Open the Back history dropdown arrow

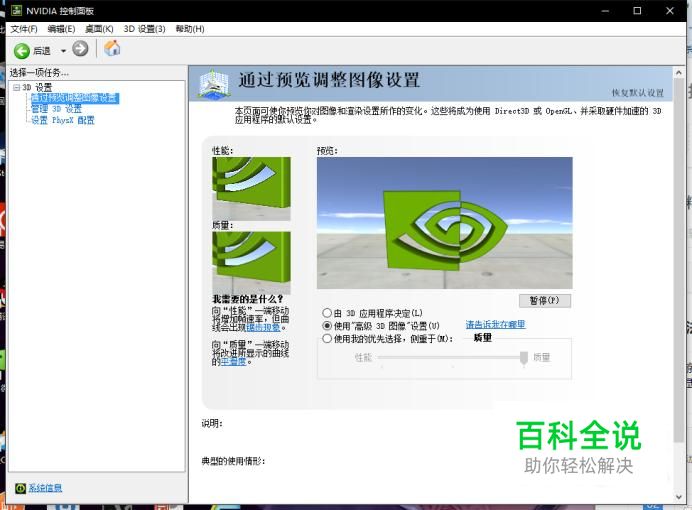click(63, 51)
